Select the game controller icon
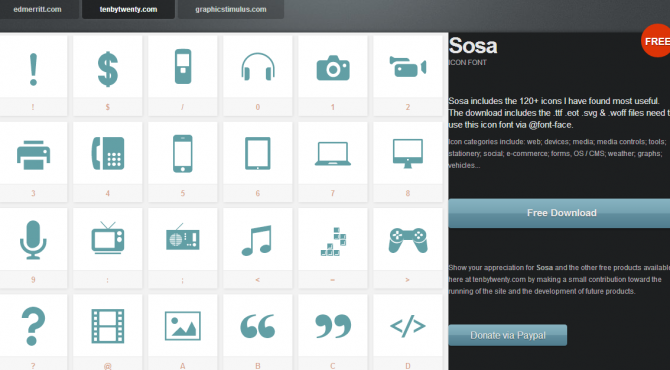670x370 pixels. tap(408, 241)
